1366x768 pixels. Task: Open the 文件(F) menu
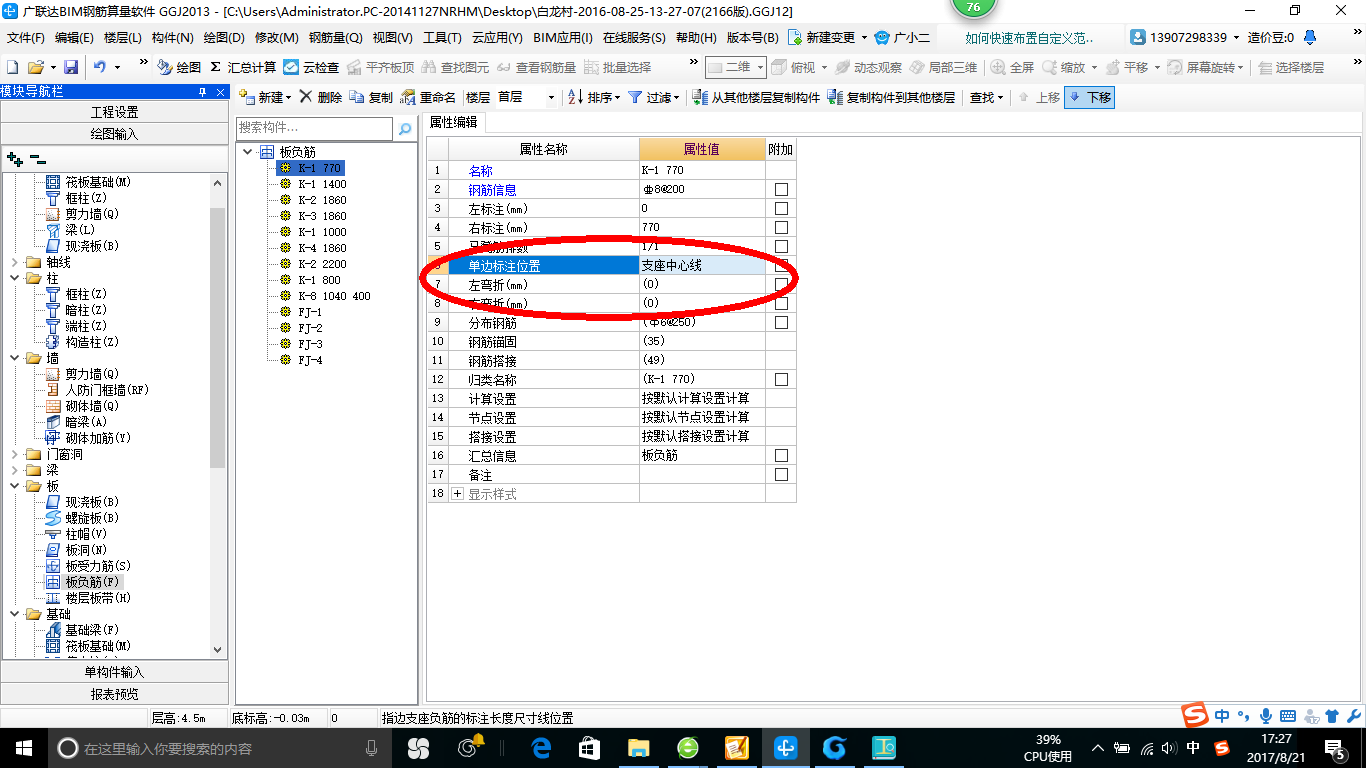click(26, 38)
